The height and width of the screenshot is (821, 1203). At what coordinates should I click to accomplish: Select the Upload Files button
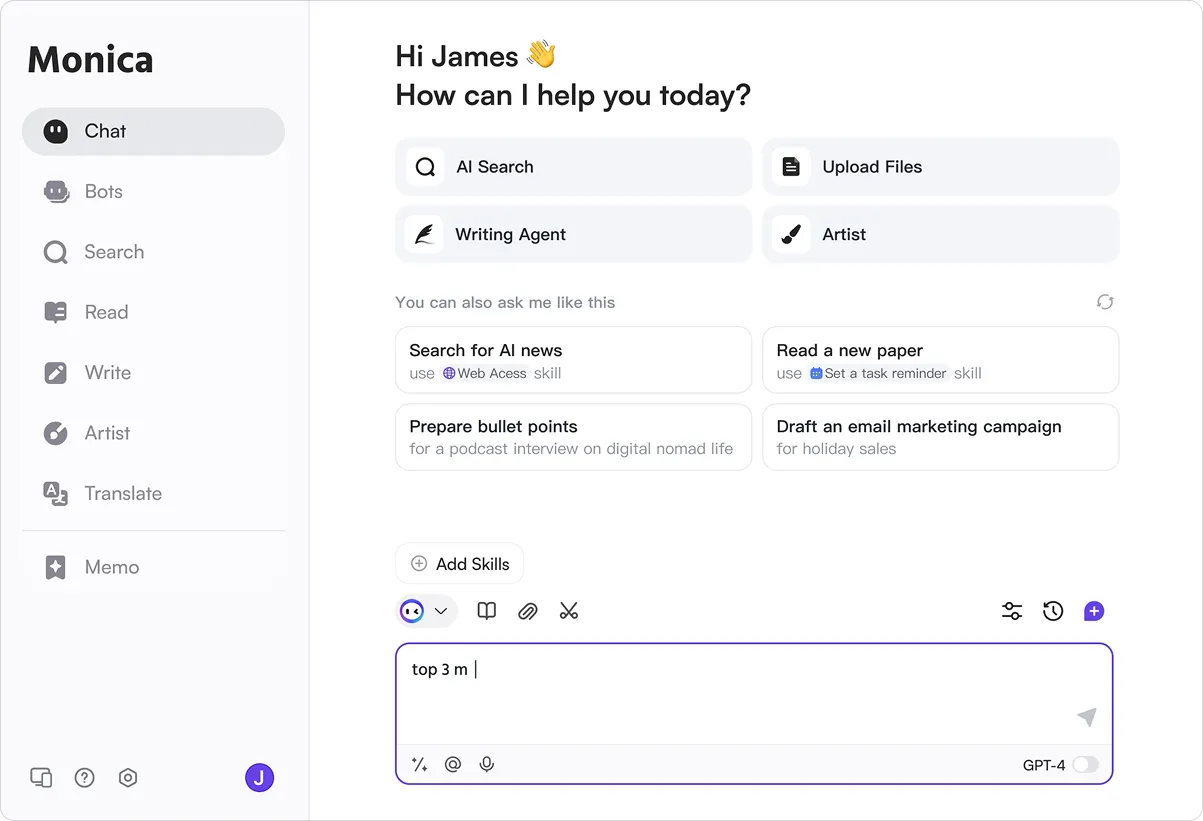(x=940, y=167)
